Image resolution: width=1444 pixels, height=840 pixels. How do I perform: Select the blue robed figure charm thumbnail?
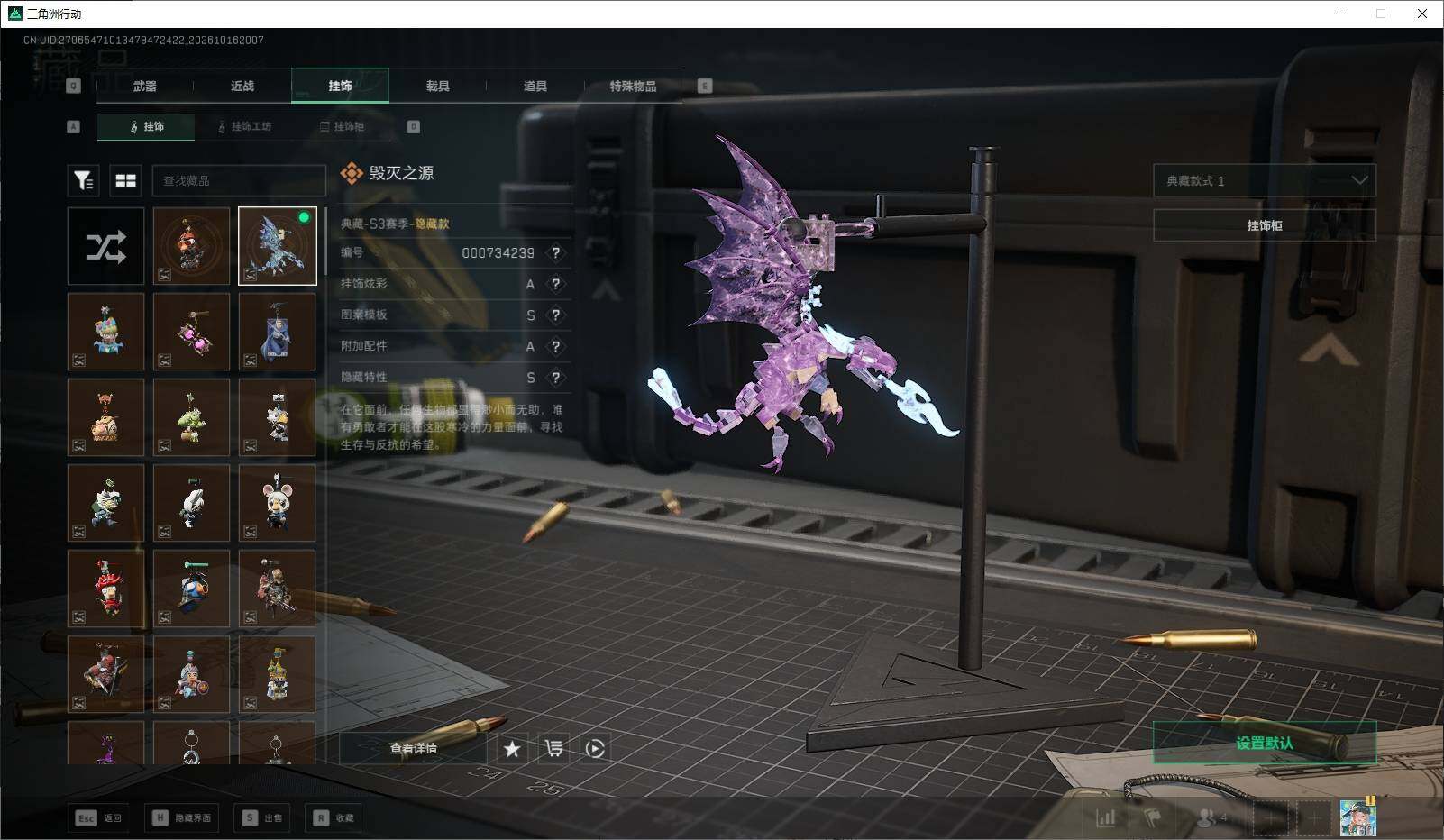click(277, 332)
